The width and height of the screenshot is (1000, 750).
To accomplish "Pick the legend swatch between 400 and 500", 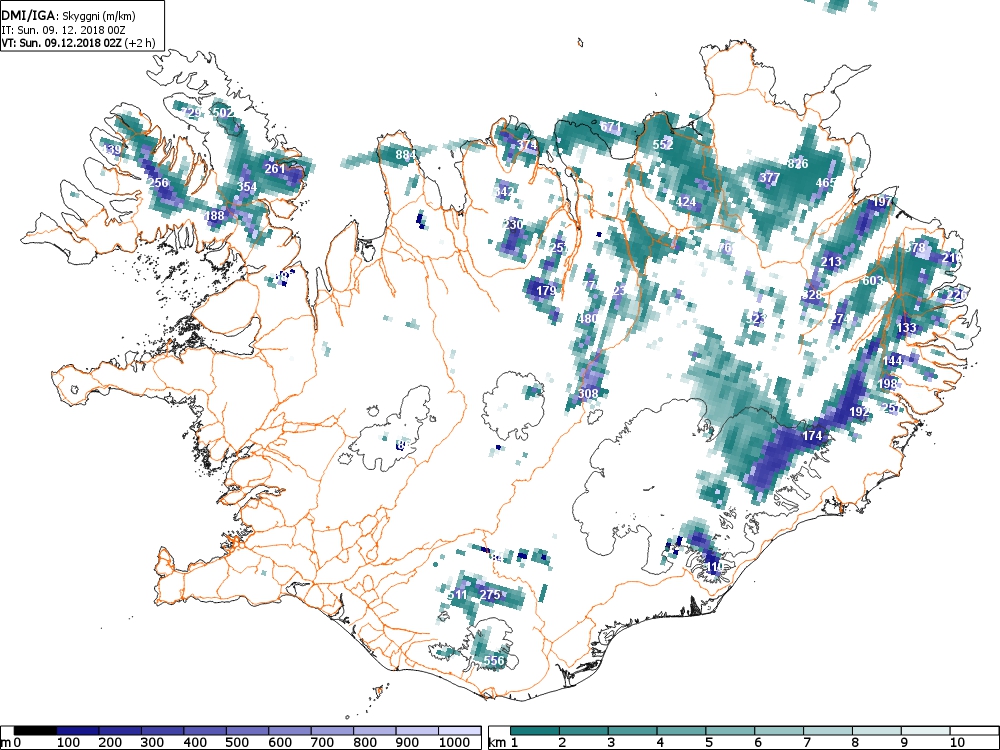I will click(x=205, y=731).
